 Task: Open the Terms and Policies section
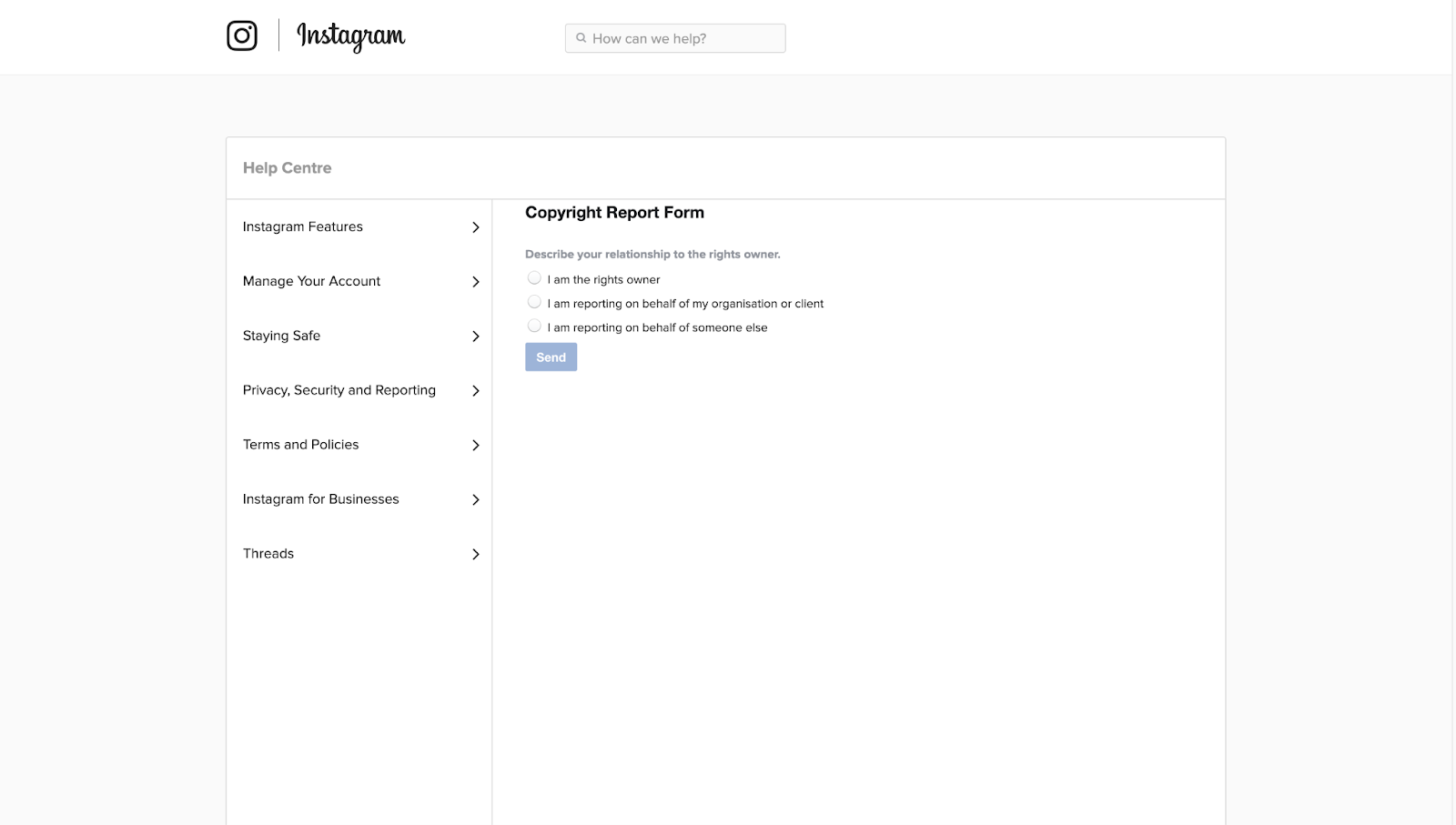(x=300, y=444)
